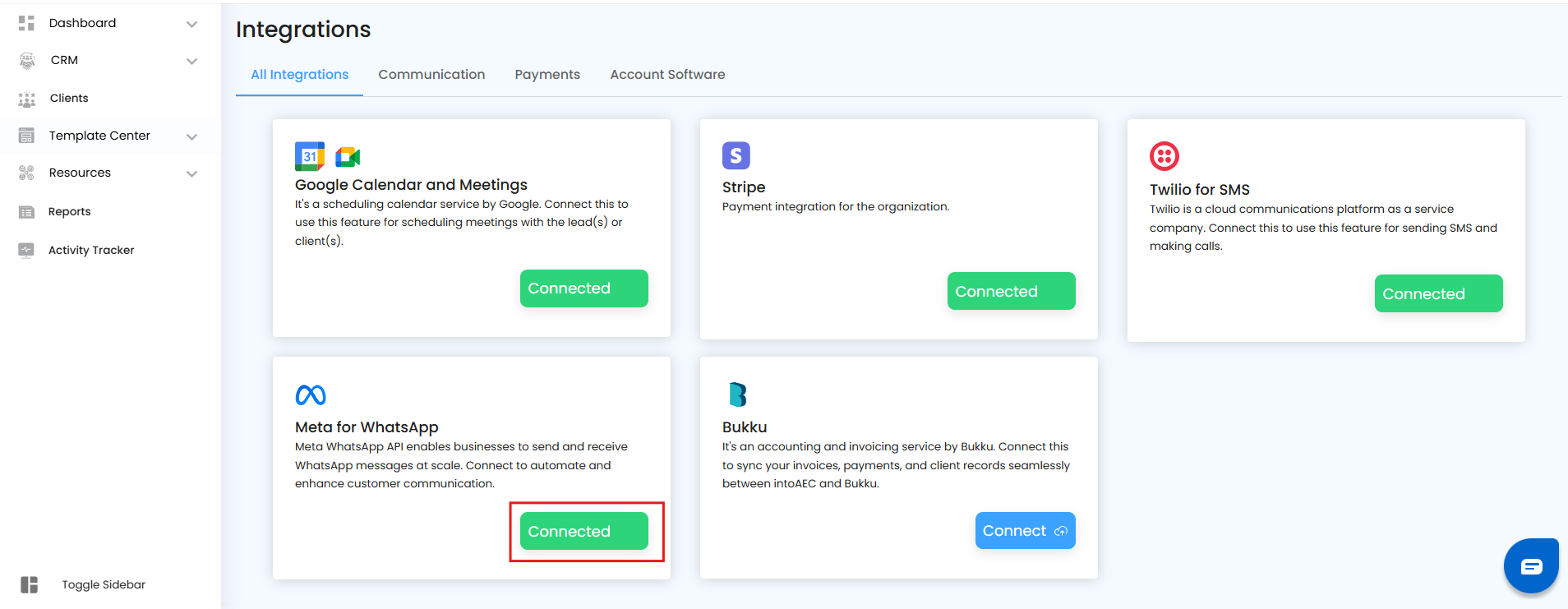Open the chat support widget
Screen dimensions: 1568x609
[1530, 566]
